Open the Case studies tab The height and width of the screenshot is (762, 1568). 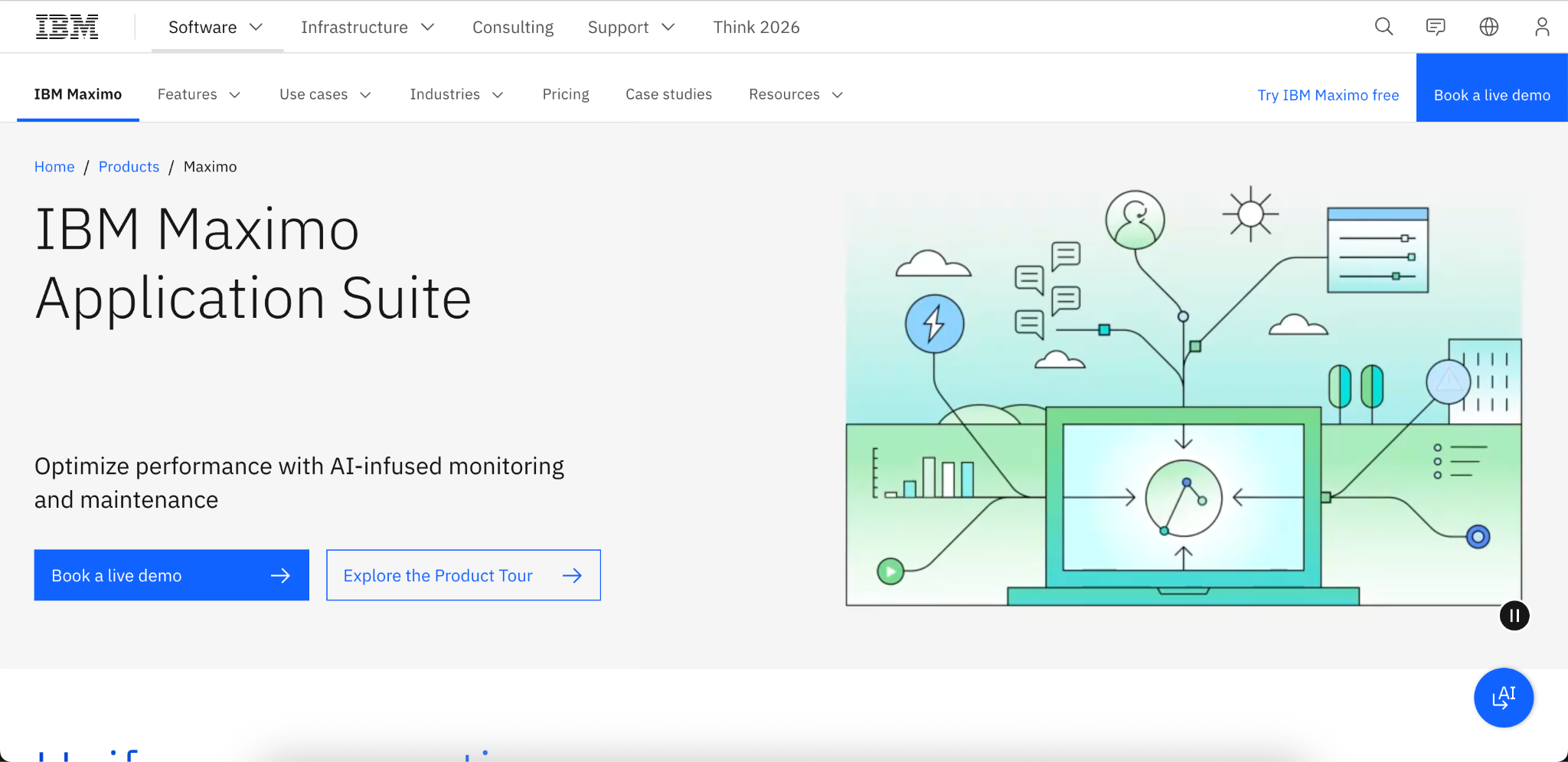click(668, 94)
